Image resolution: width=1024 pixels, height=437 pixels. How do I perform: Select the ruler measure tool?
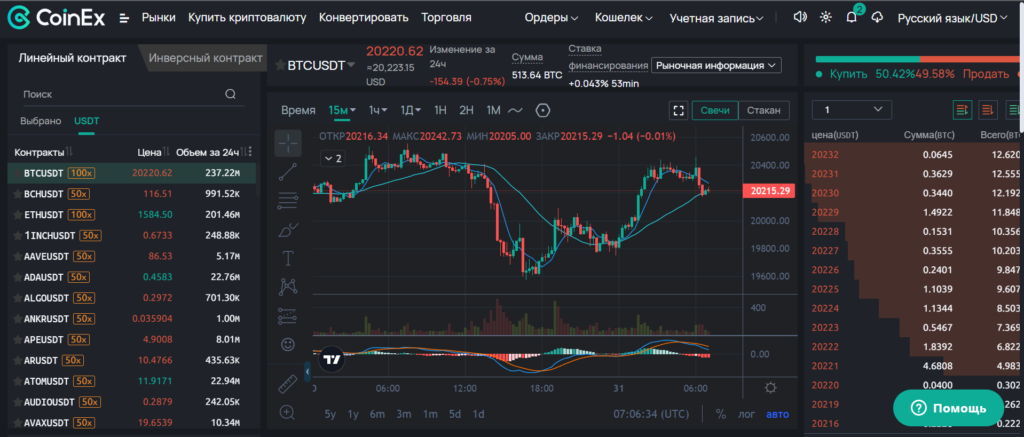(288, 384)
